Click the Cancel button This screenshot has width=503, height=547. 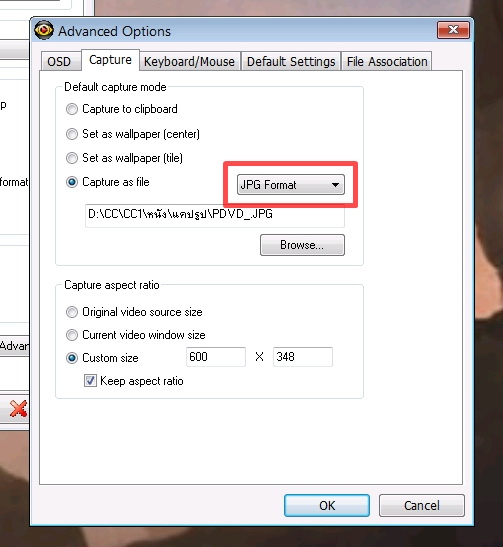coord(422,505)
